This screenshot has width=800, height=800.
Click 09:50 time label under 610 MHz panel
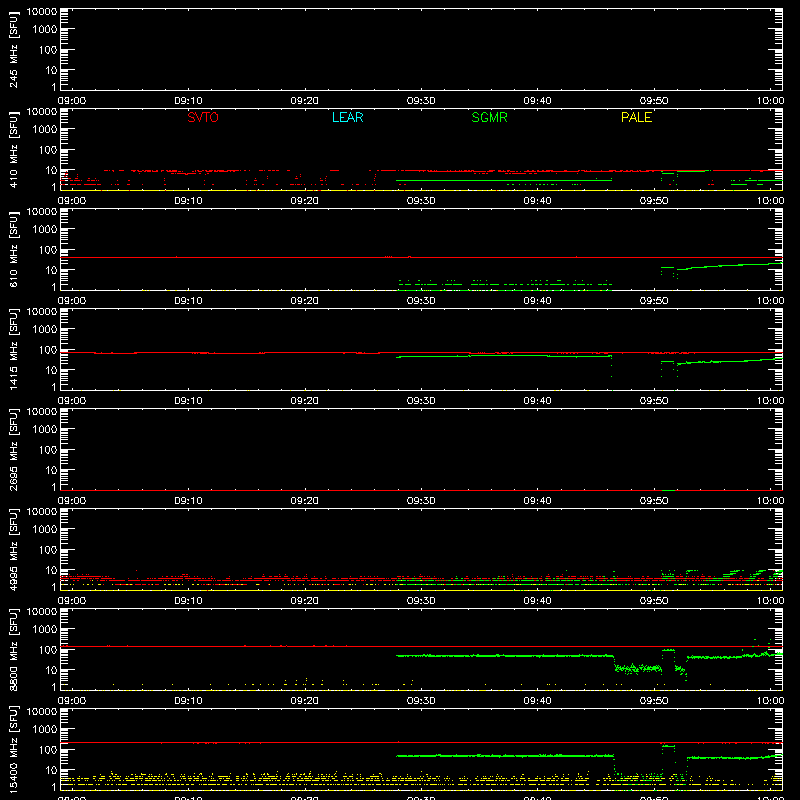[654, 301]
